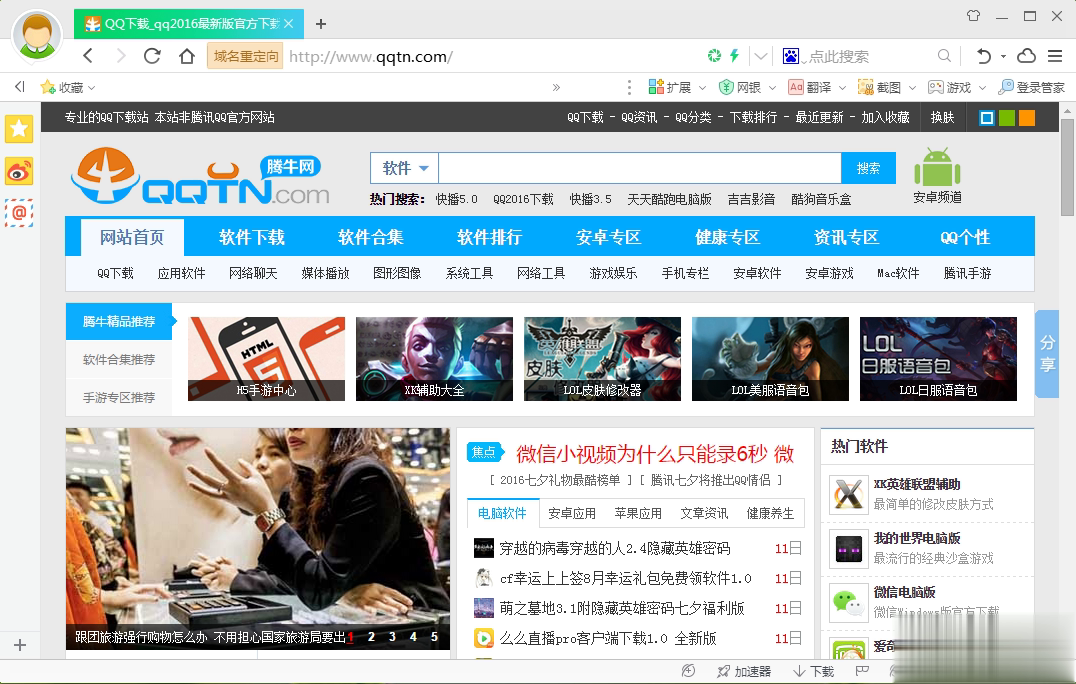This screenshot has height=684, width=1076.
Task: Click the search magnifier icon
Action: pos(944,56)
